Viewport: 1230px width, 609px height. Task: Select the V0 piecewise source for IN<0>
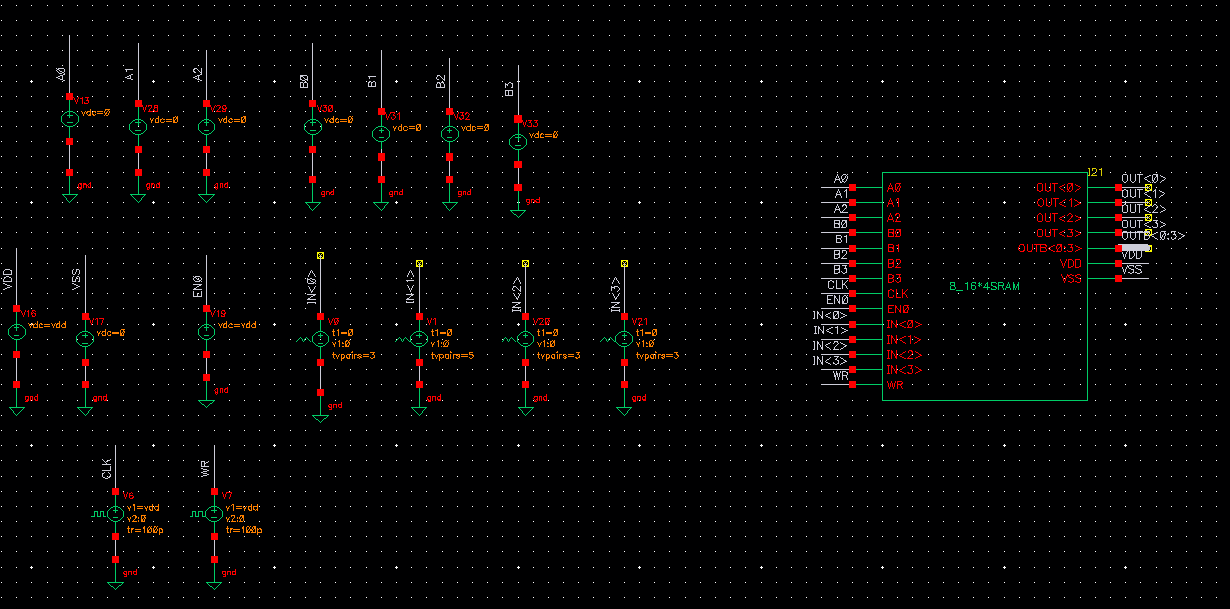point(319,340)
